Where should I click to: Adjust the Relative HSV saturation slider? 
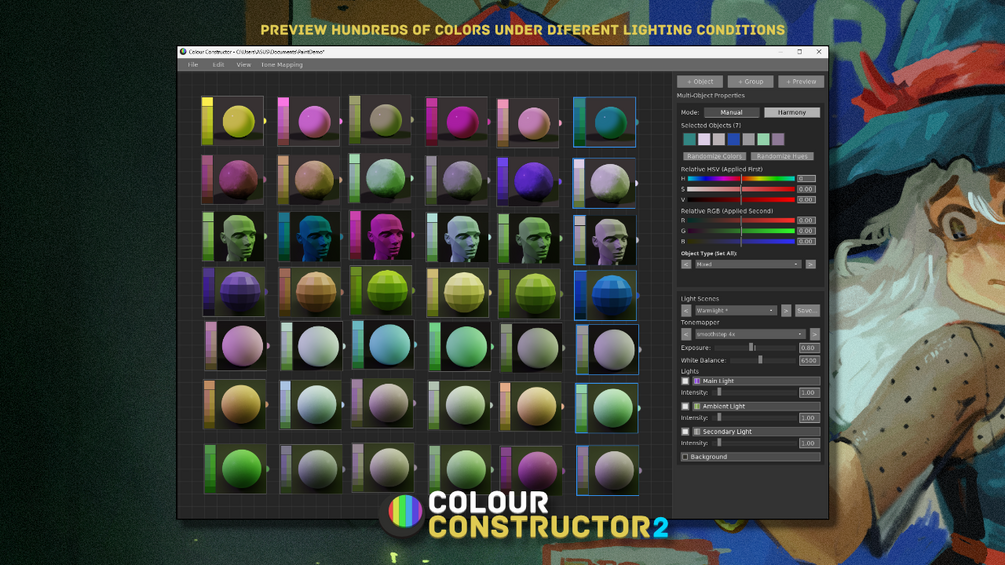[741, 189]
